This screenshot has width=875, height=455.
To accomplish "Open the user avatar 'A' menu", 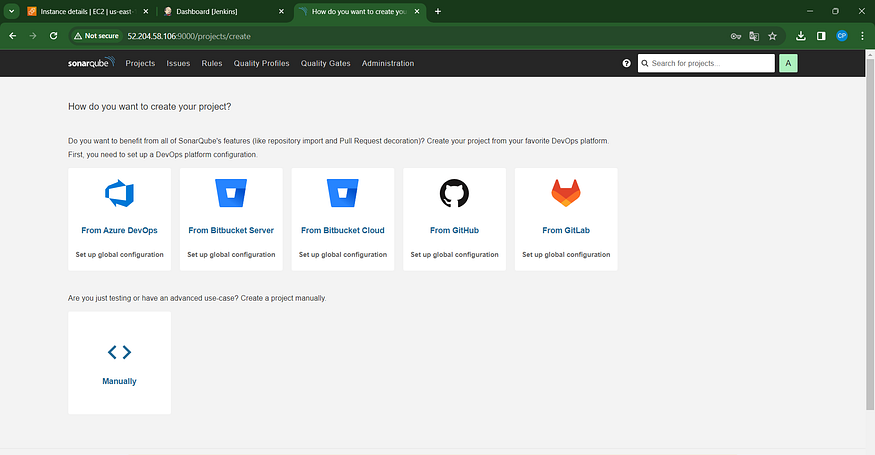I will click(x=788, y=63).
